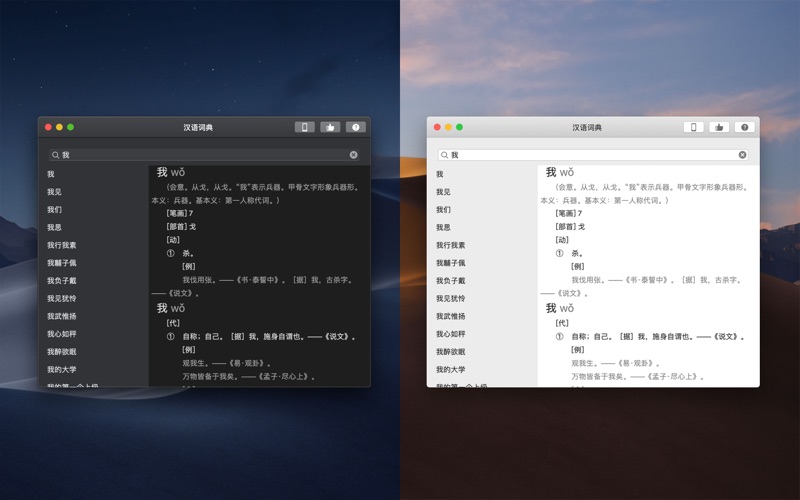This screenshot has width=800, height=500.
Task: Select 我见犹怜 in dark window list
Action: tap(62, 298)
